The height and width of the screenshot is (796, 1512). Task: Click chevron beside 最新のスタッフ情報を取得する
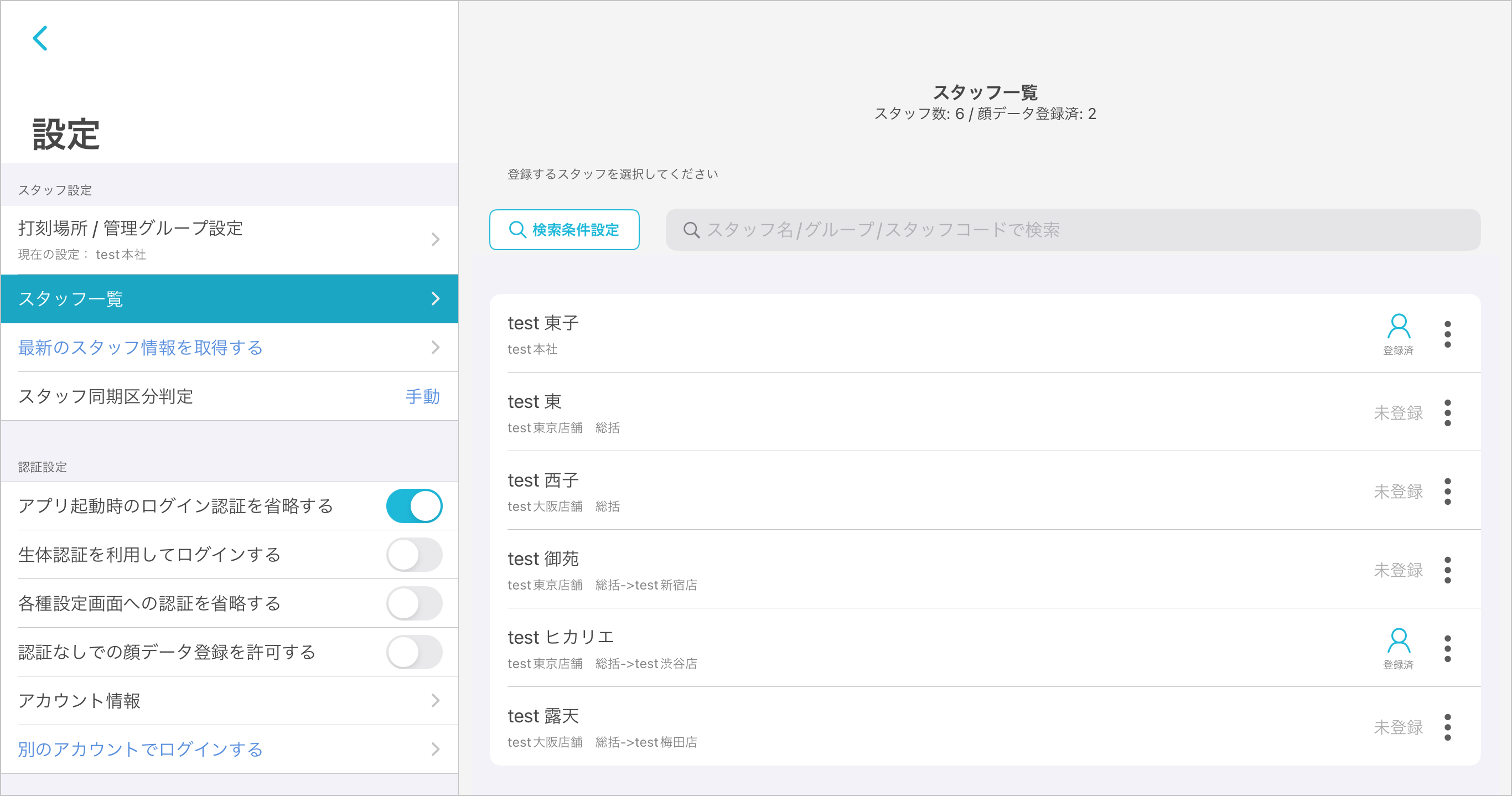tap(435, 348)
